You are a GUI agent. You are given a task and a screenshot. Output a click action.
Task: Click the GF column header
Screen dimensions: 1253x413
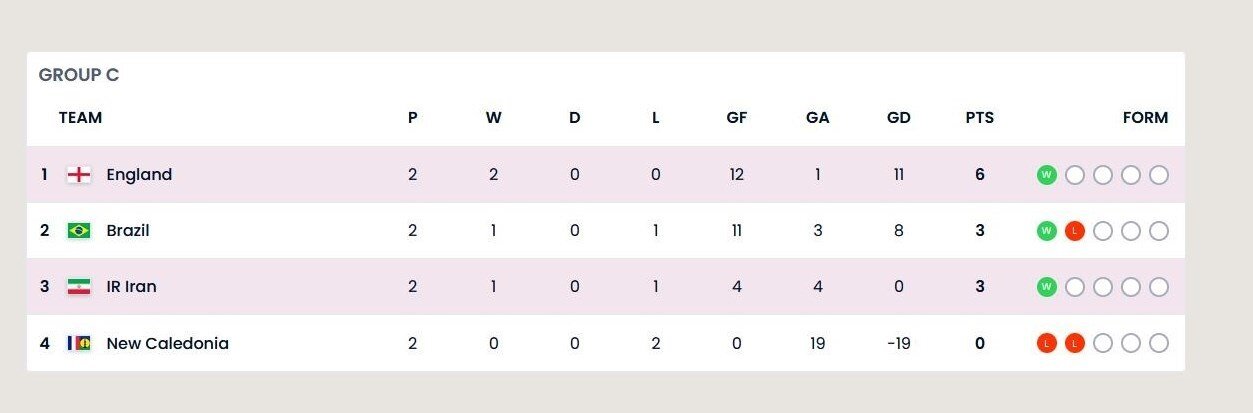737,117
